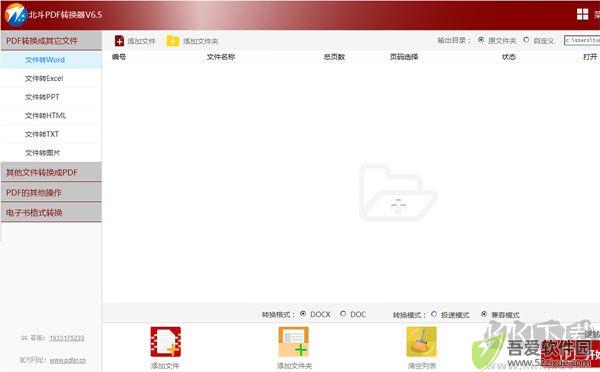
Task: Select 文件转Excel in sidebar
Action: [x=51, y=78]
